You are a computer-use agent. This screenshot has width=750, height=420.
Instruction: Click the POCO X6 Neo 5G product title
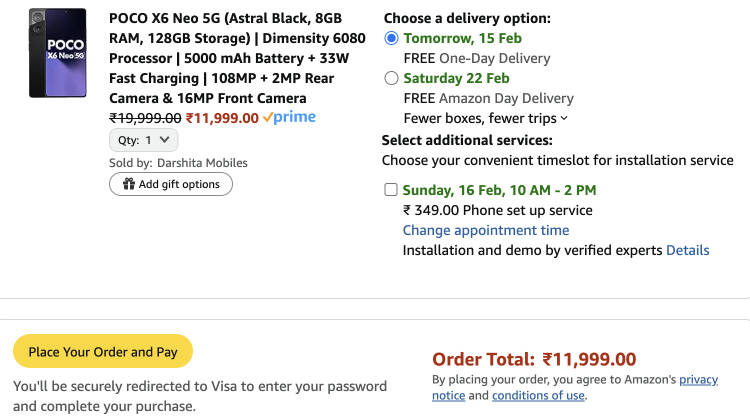click(228, 58)
